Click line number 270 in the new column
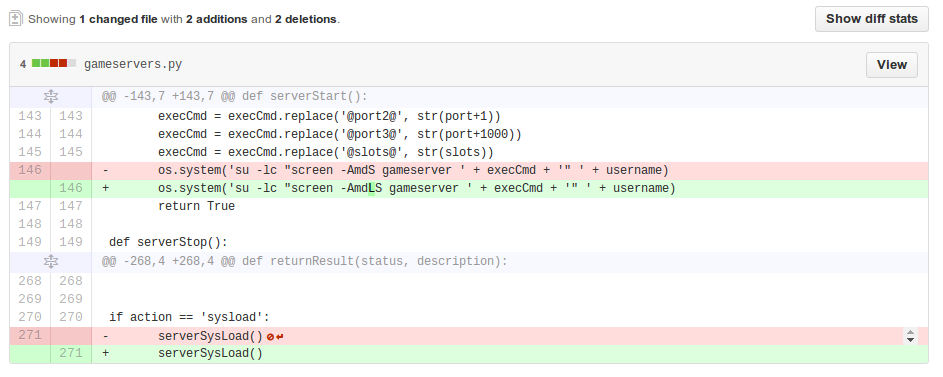This screenshot has height=377, width=943. pyautogui.click(x=71, y=317)
